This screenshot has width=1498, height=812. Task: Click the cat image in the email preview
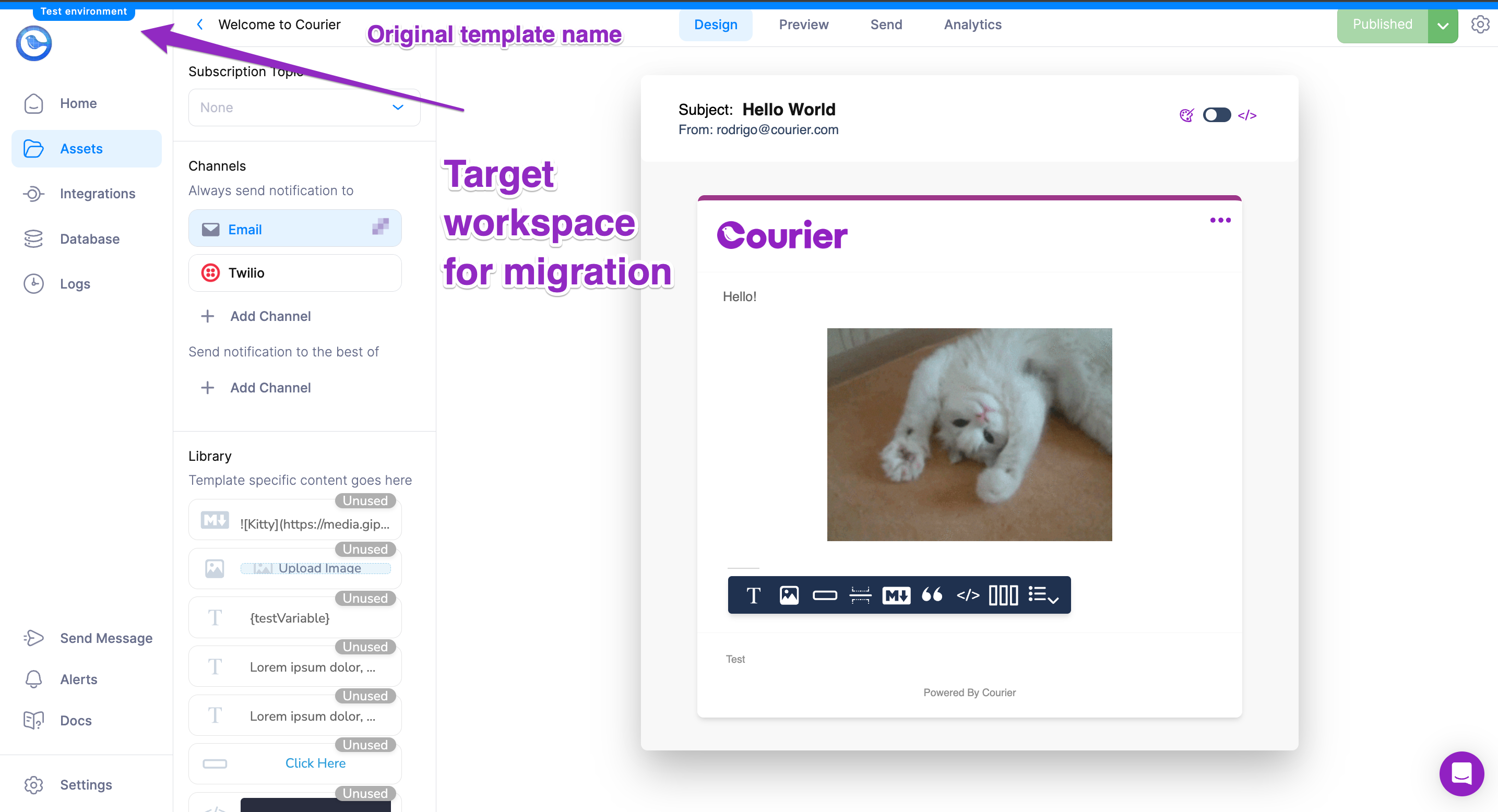[969, 434]
